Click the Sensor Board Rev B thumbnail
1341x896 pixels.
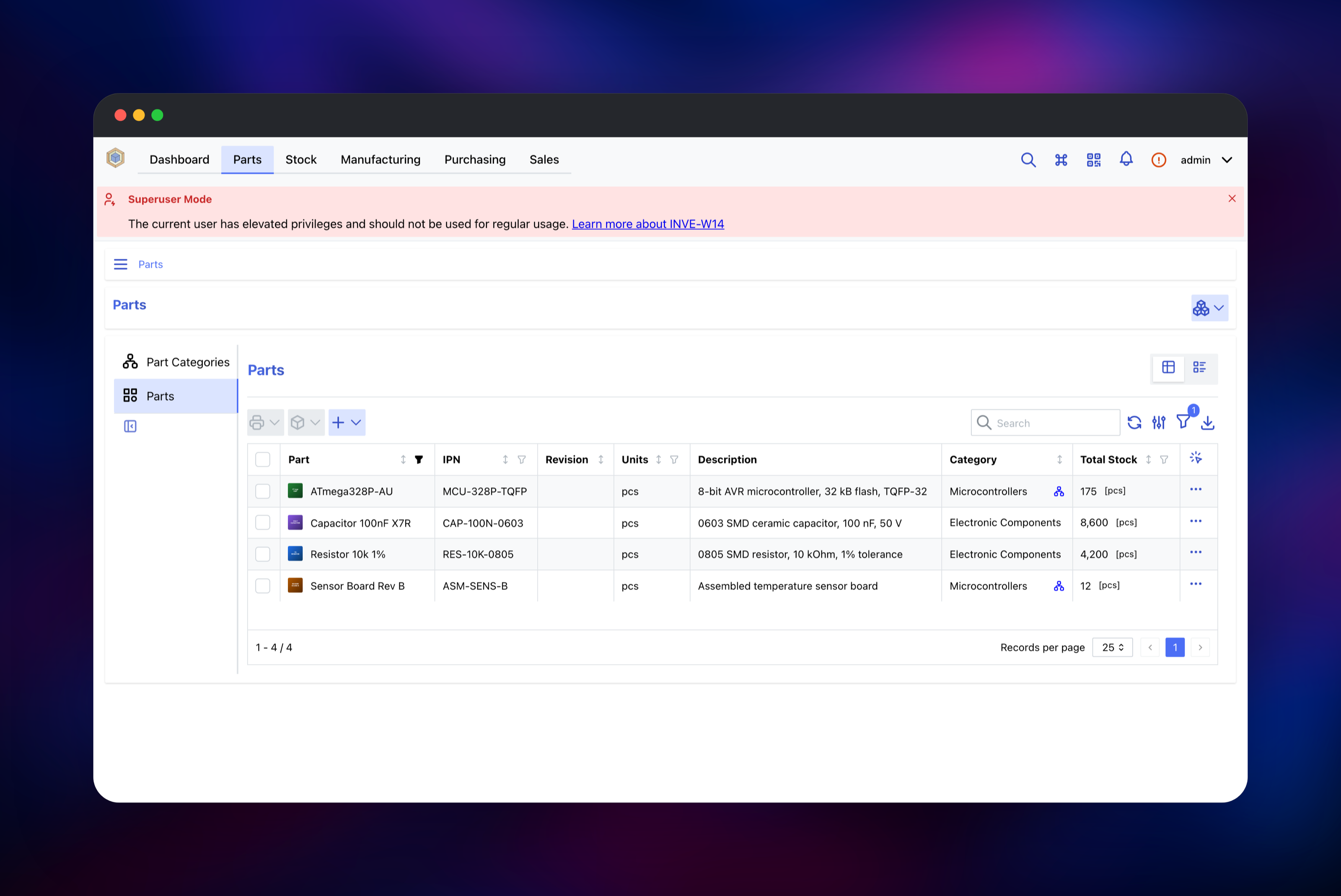(x=295, y=586)
